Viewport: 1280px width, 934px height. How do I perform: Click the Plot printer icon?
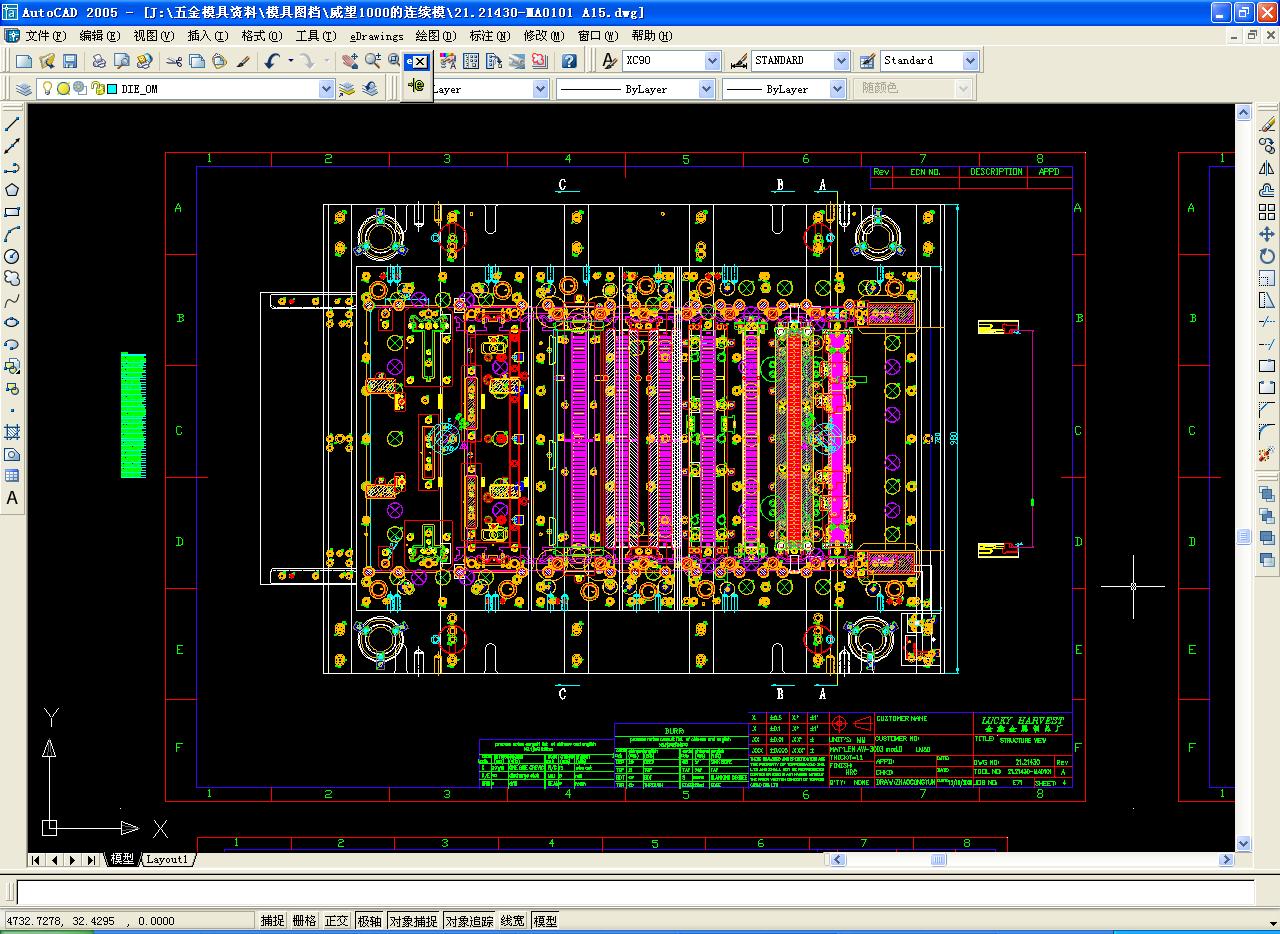[99, 61]
